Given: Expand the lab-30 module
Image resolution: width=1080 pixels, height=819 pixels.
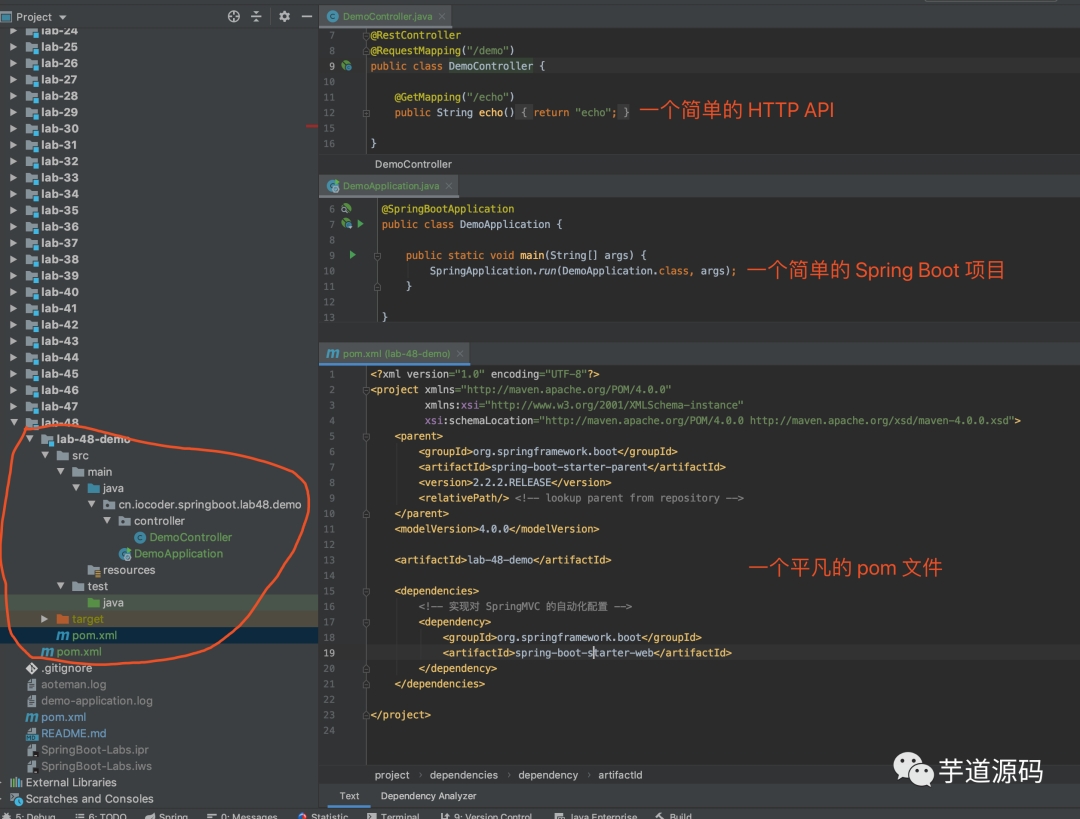Looking at the screenshot, I should point(13,129).
